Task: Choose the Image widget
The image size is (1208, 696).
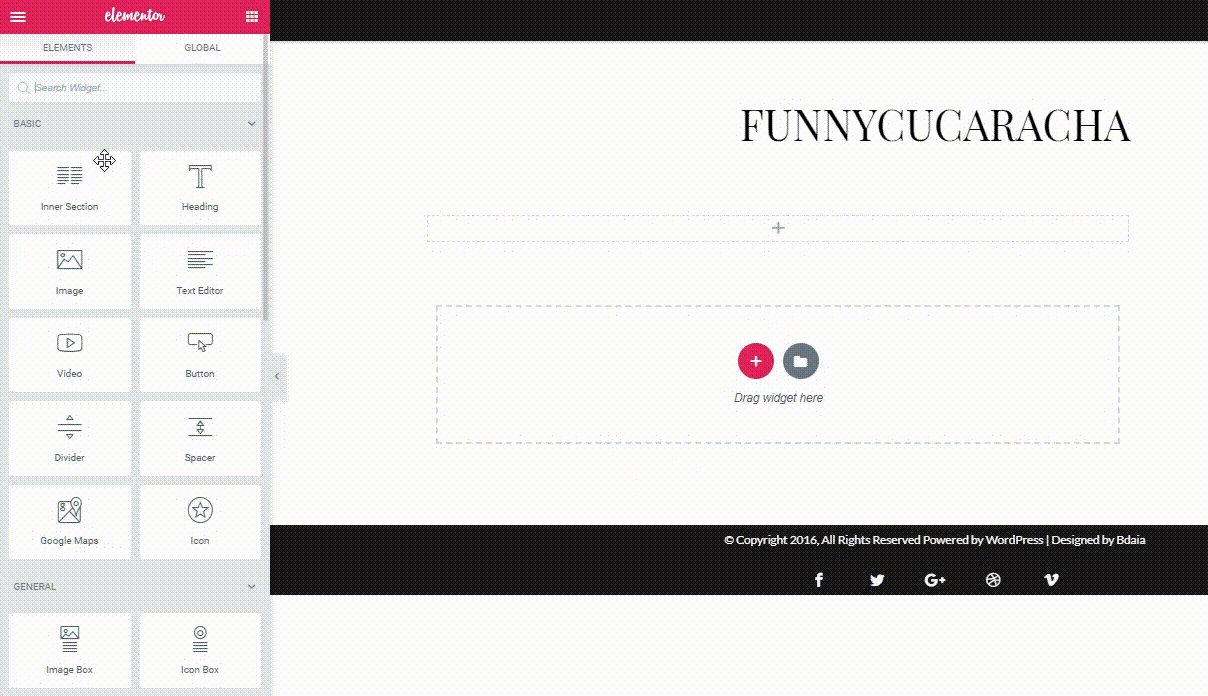Action: pos(70,271)
